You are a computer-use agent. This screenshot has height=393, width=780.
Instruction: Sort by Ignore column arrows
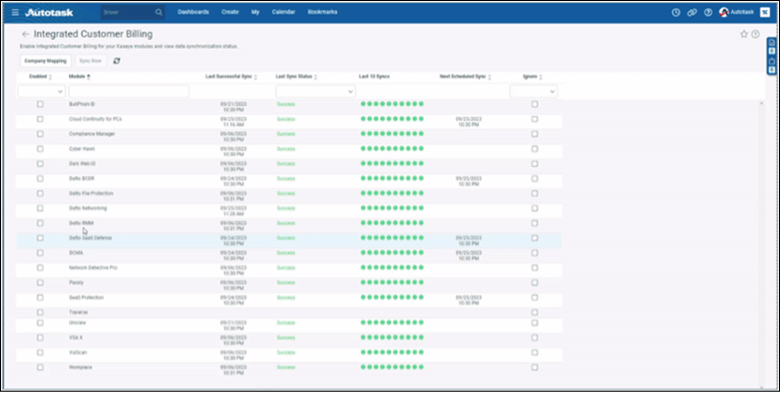point(541,77)
